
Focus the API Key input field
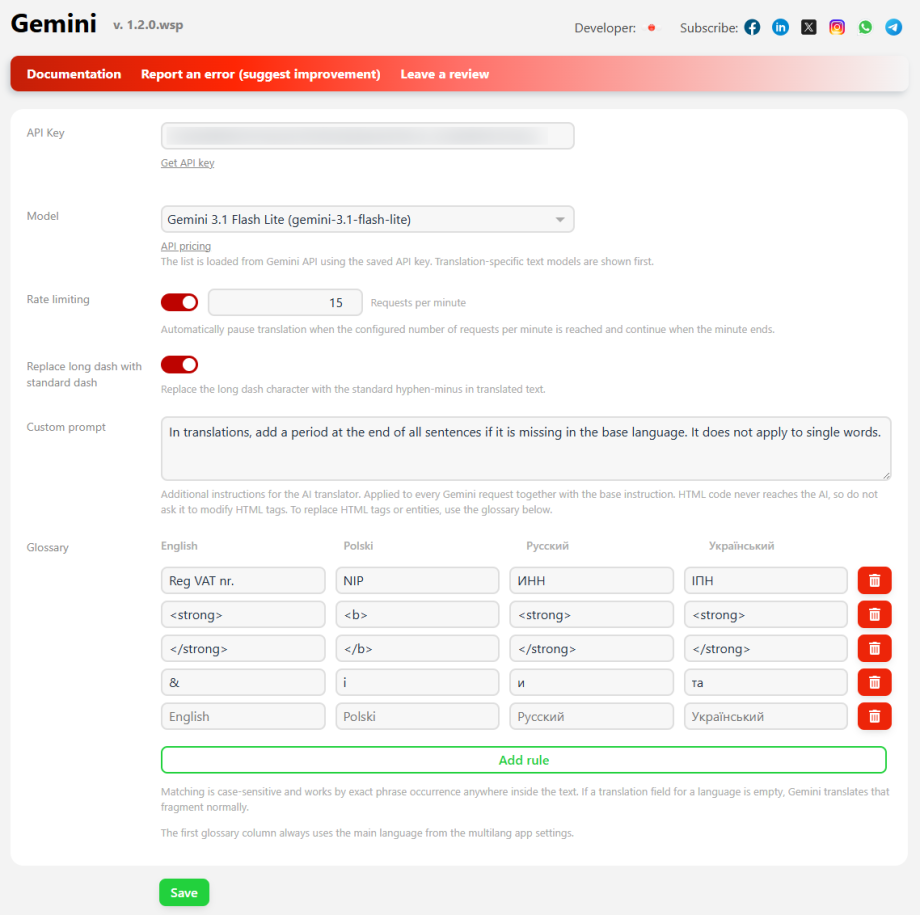367,136
